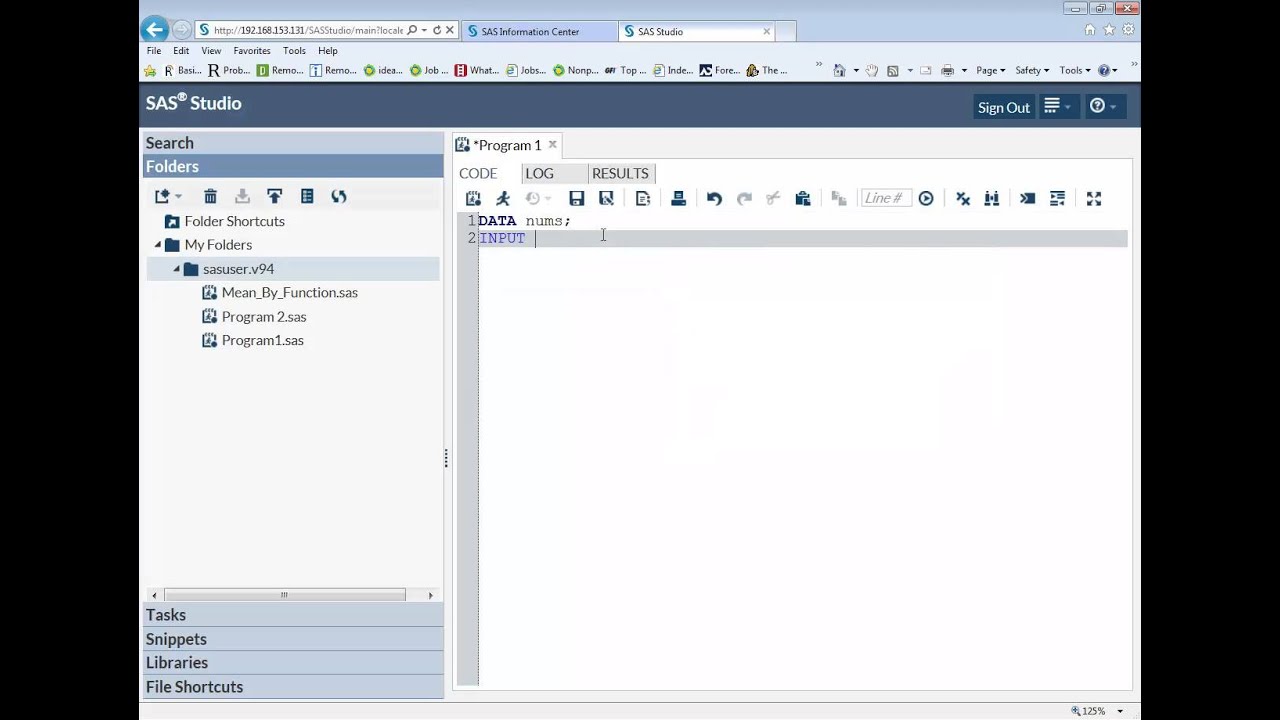Click the browser home icon

click(x=1089, y=30)
